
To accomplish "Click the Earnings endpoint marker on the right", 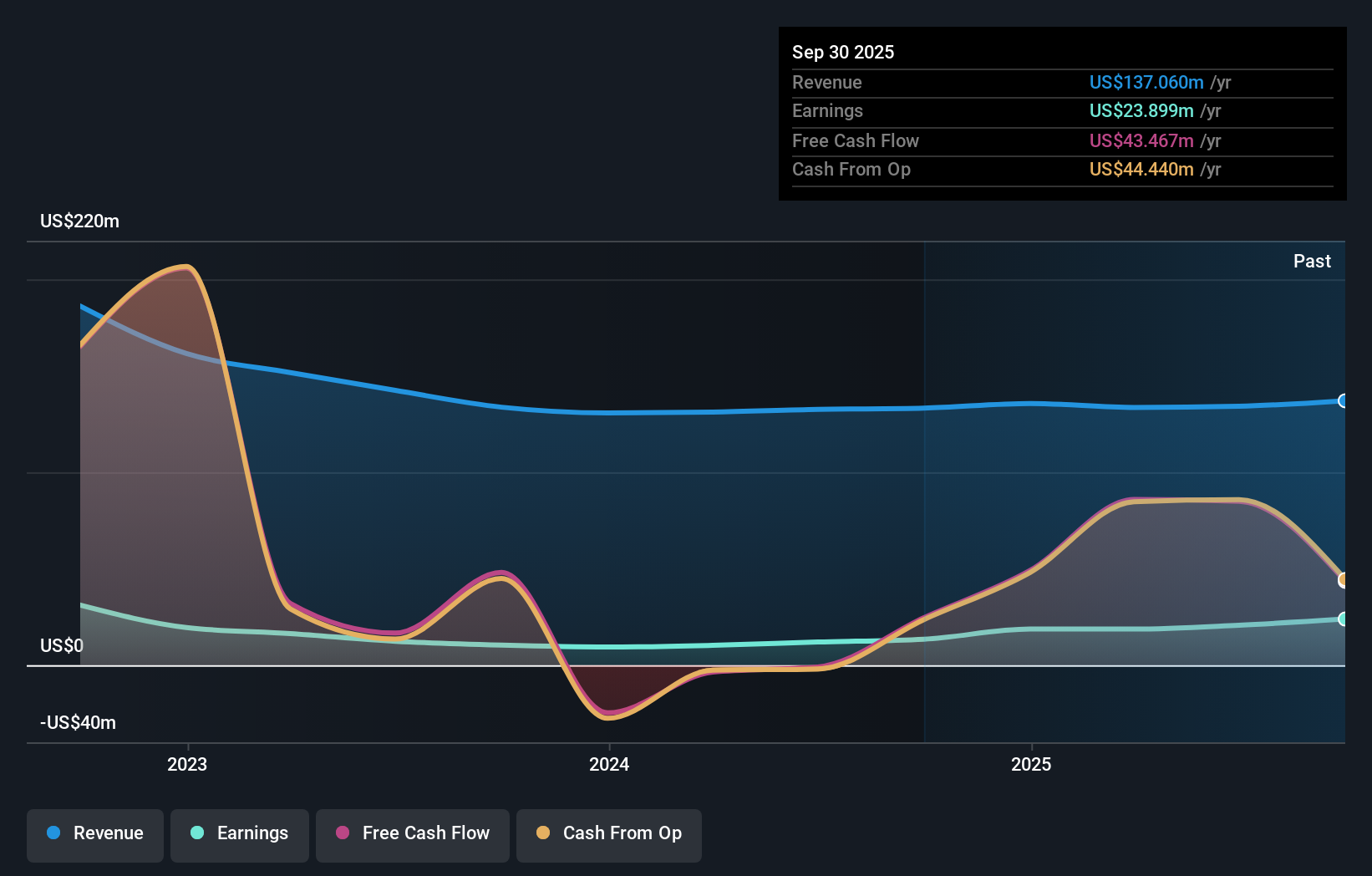I will tap(1343, 619).
